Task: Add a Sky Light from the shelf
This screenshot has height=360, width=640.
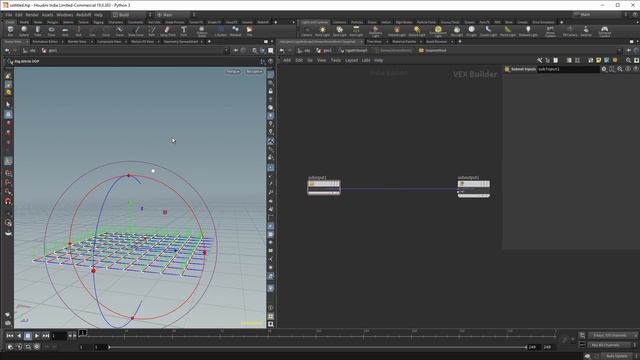Action: click(x=457, y=31)
